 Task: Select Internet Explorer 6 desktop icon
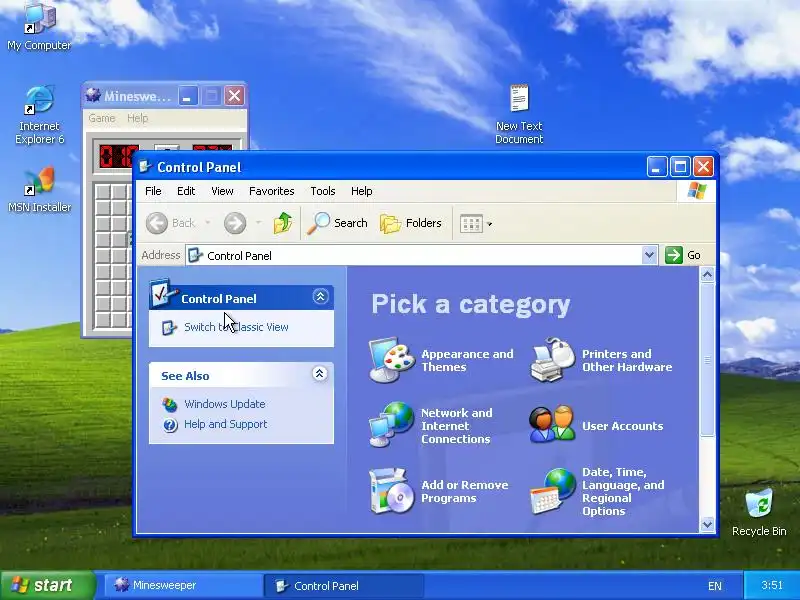pos(39,116)
